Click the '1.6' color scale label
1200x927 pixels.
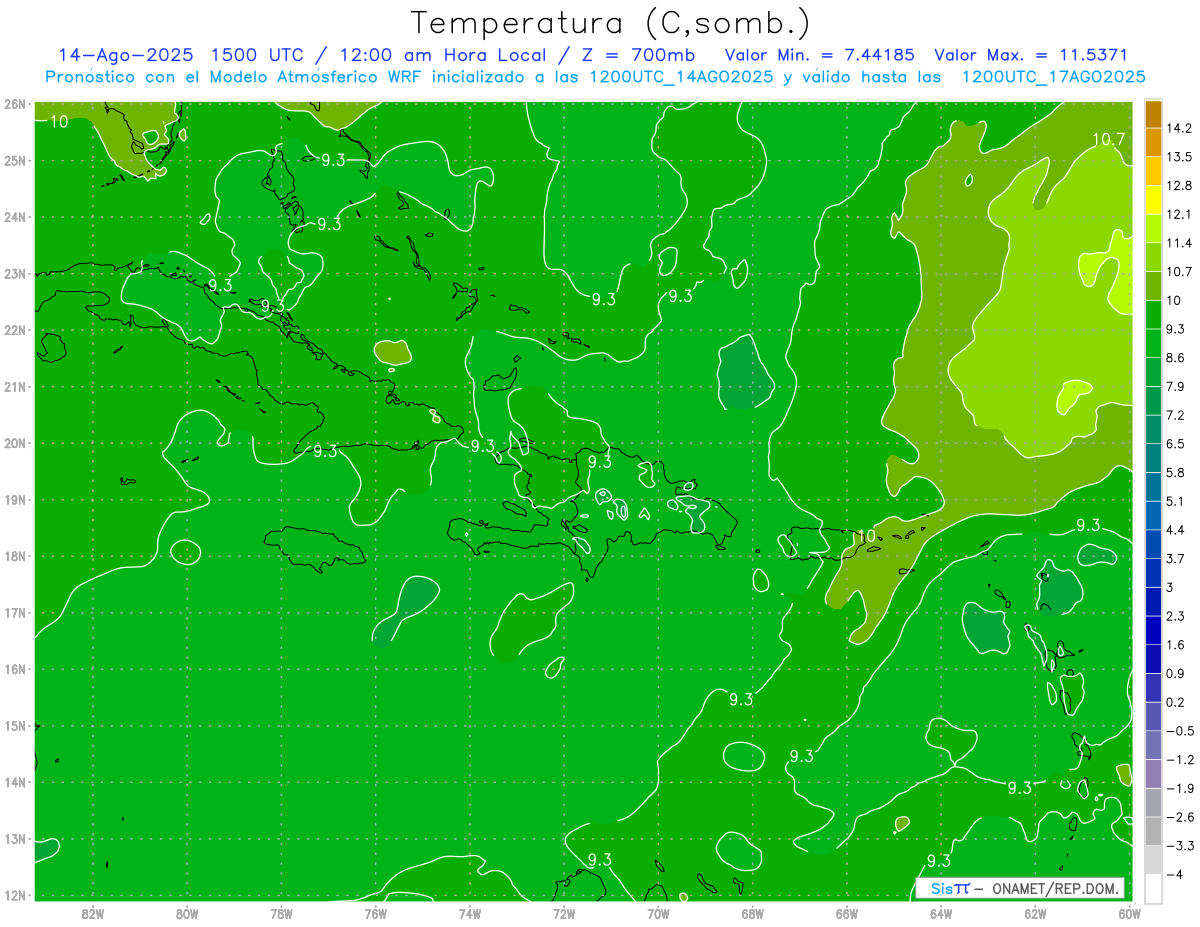[x=1176, y=644]
